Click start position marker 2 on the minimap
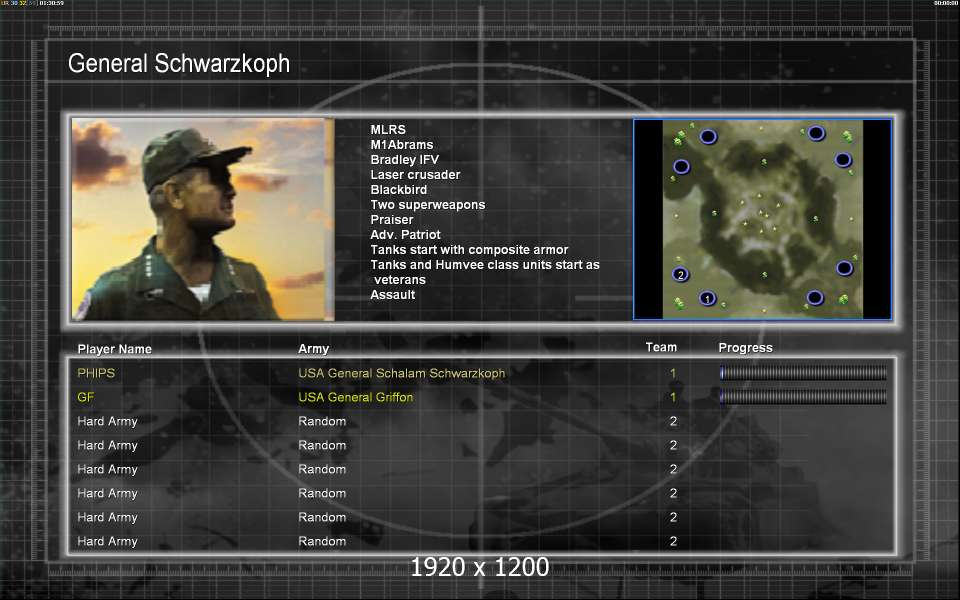Image resolution: width=960 pixels, height=600 pixels. 680,275
